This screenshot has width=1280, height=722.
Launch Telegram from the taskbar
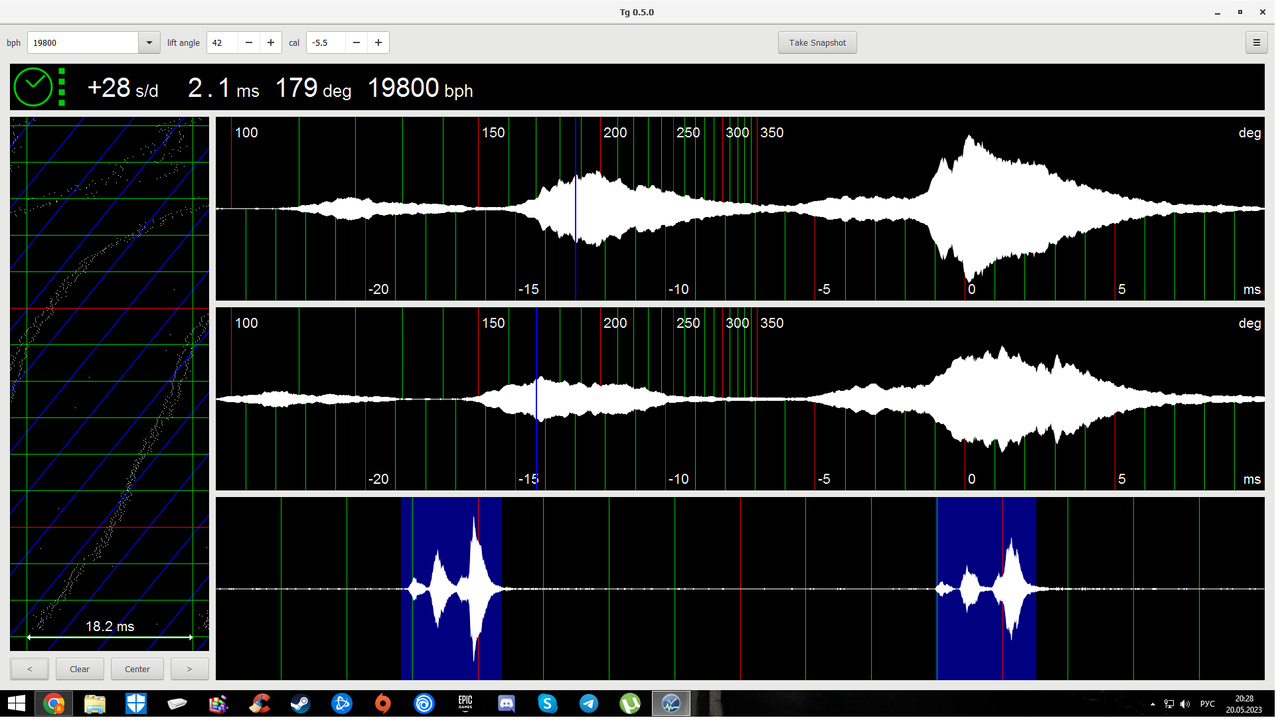click(x=589, y=704)
